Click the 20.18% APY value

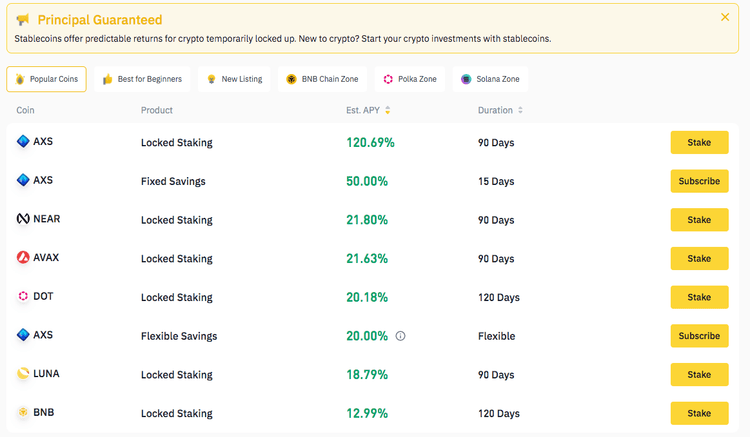tap(367, 297)
